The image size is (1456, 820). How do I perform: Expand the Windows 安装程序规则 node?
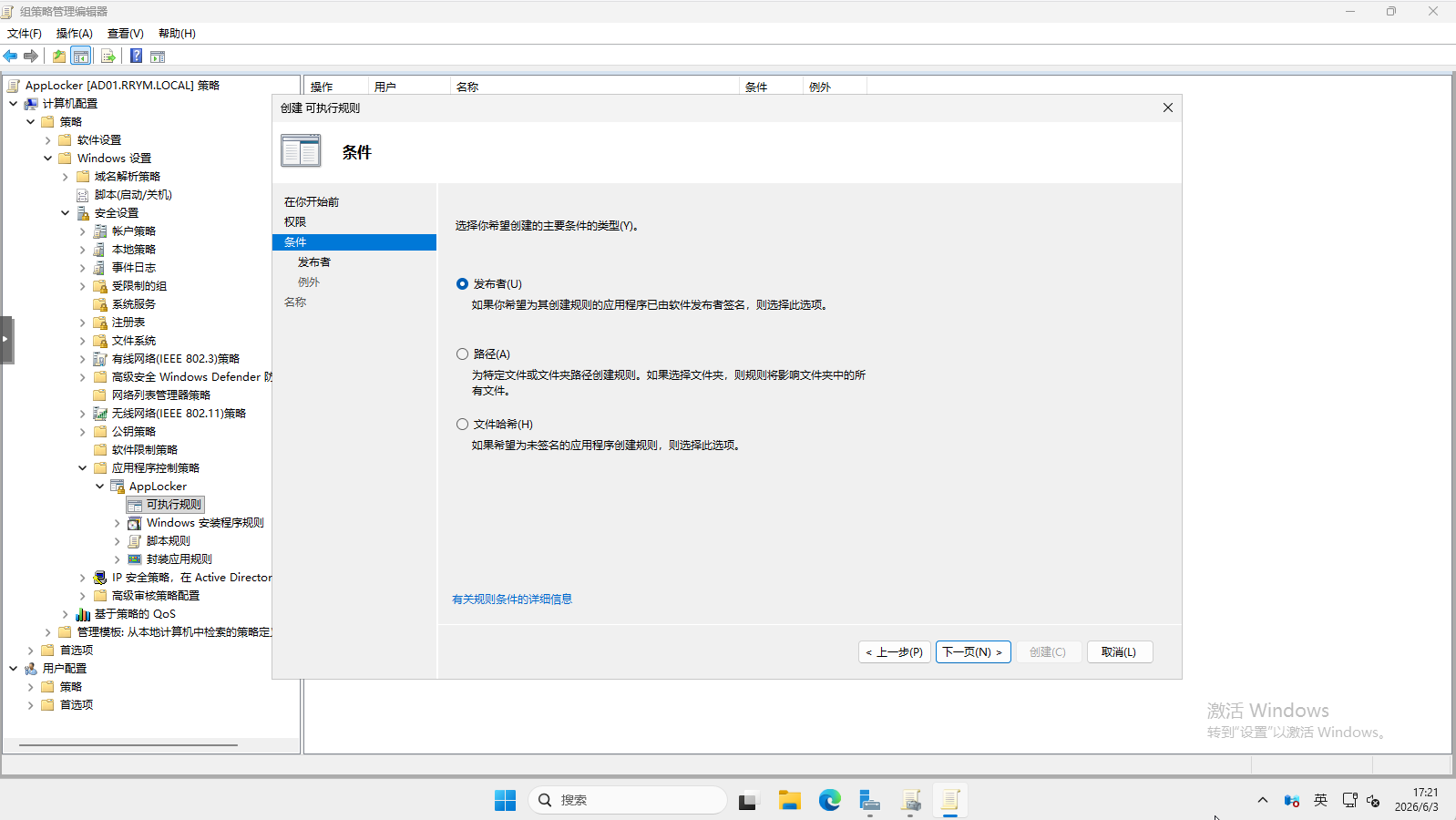[118, 523]
